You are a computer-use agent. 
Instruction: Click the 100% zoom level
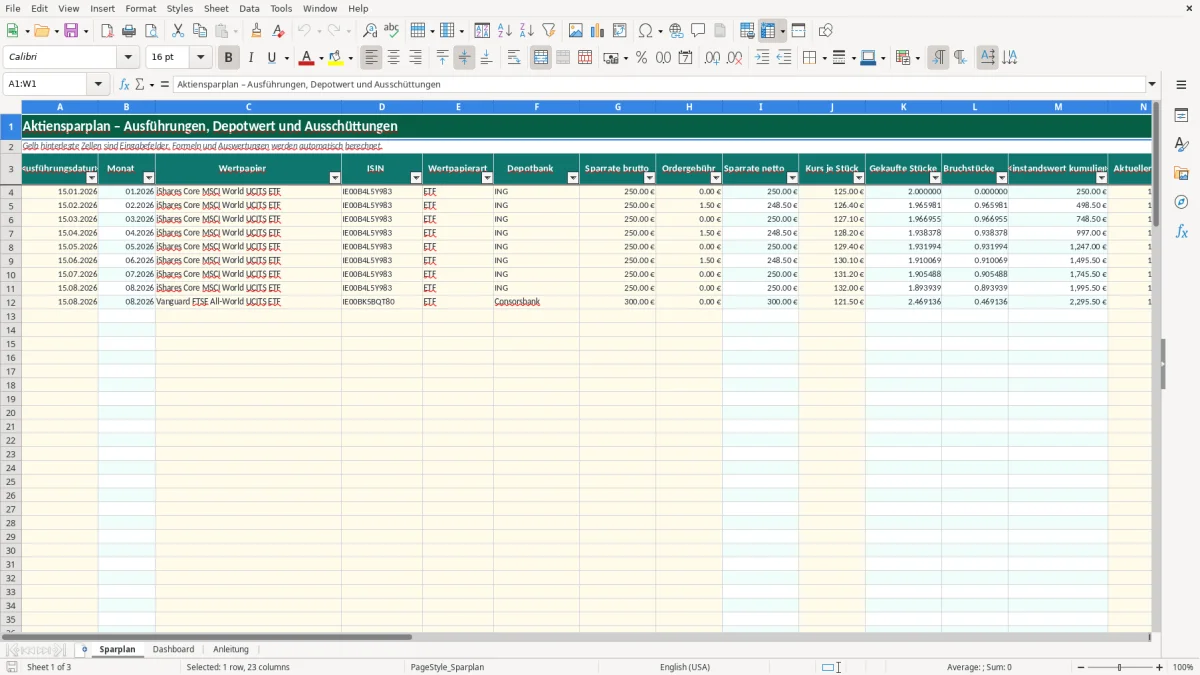click(1183, 667)
